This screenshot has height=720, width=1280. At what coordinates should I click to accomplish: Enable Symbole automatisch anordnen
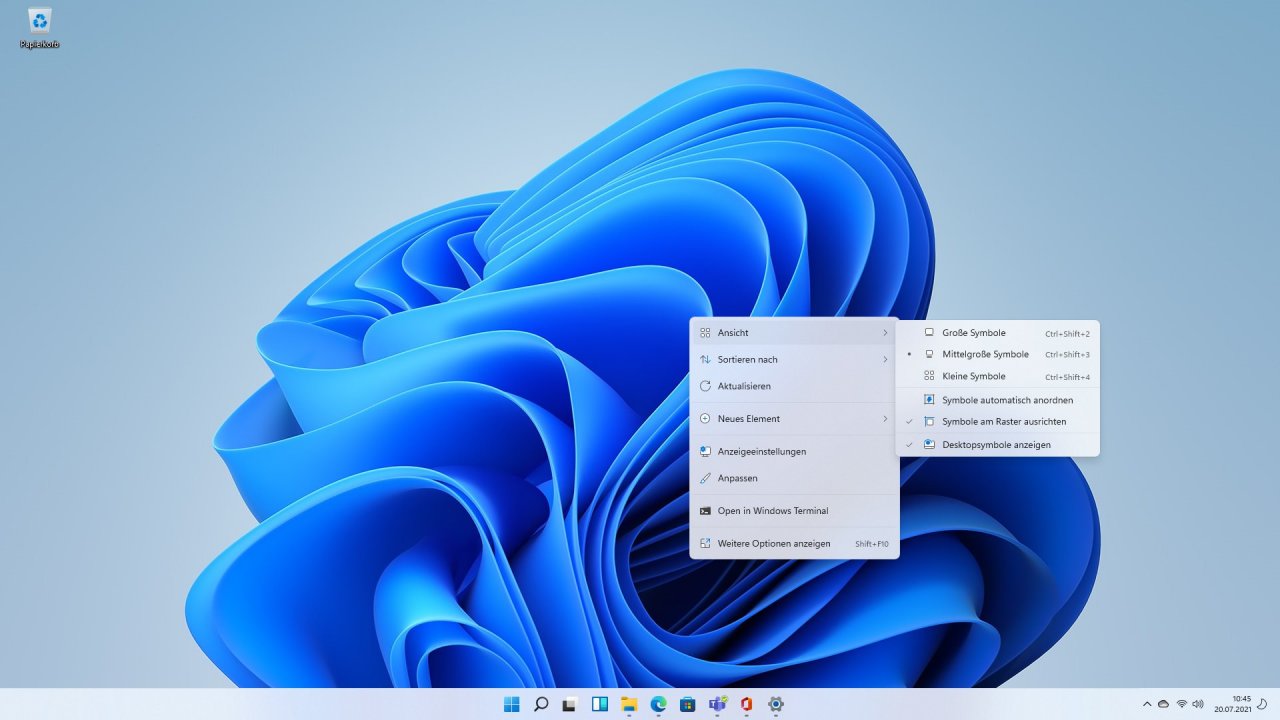coord(998,400)
